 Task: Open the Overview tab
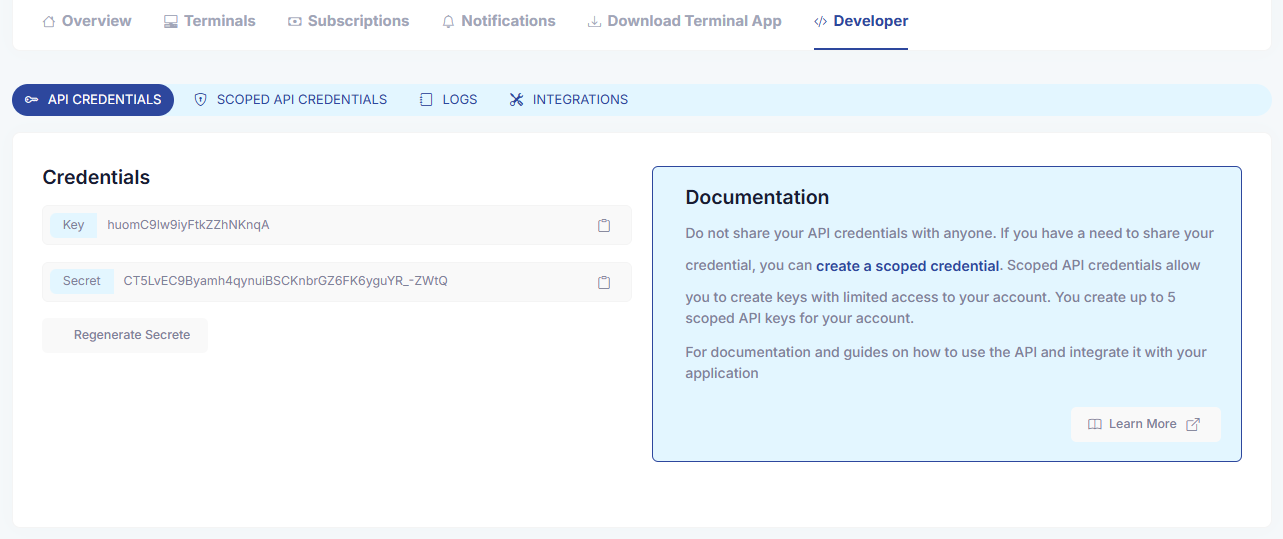coord(87,21)
